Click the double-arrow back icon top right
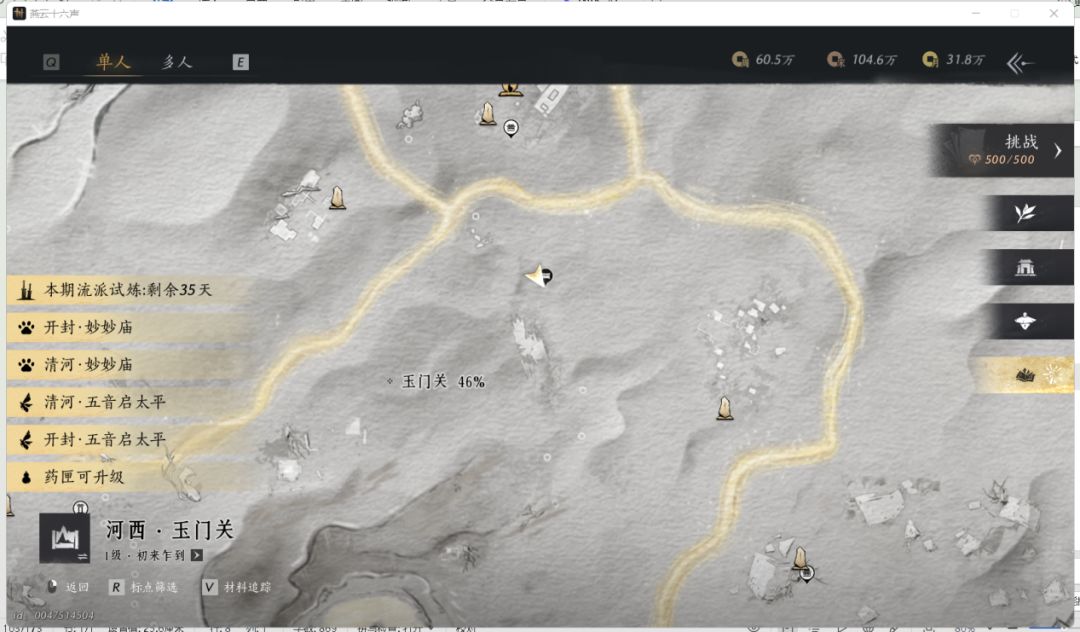Image resolution: width=1080 pixels, height=632 pixels. pyautogui.click(x=1019, y=63)
